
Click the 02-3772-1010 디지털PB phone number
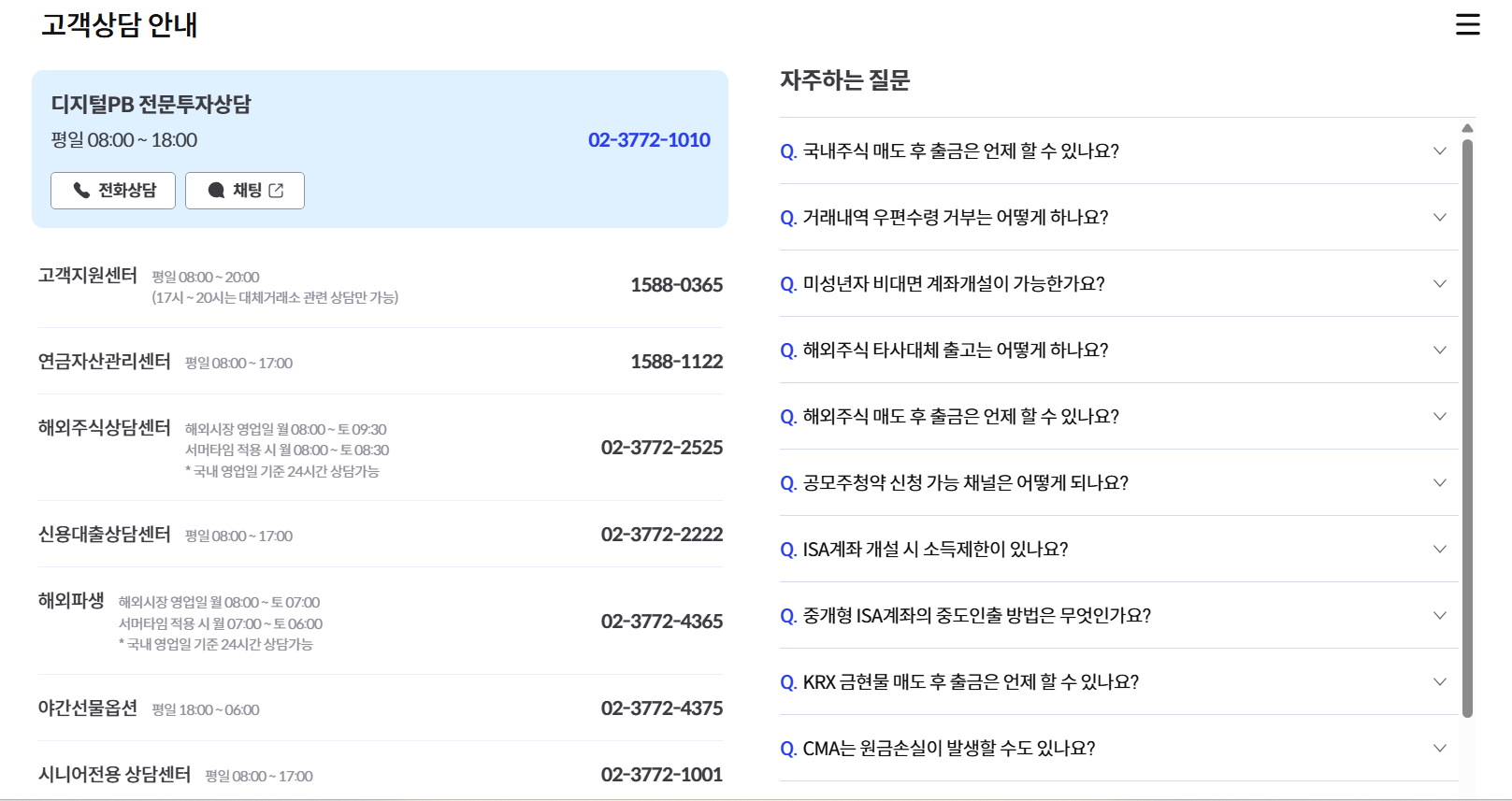click(649, 140)
